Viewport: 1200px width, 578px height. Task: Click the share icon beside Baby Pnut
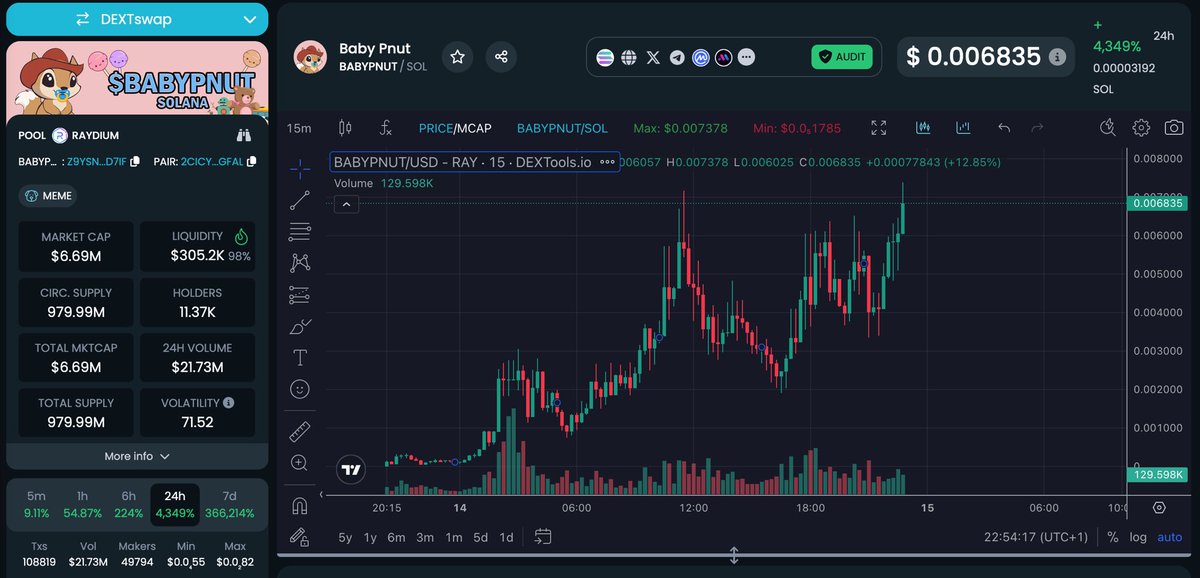point(501,57)
